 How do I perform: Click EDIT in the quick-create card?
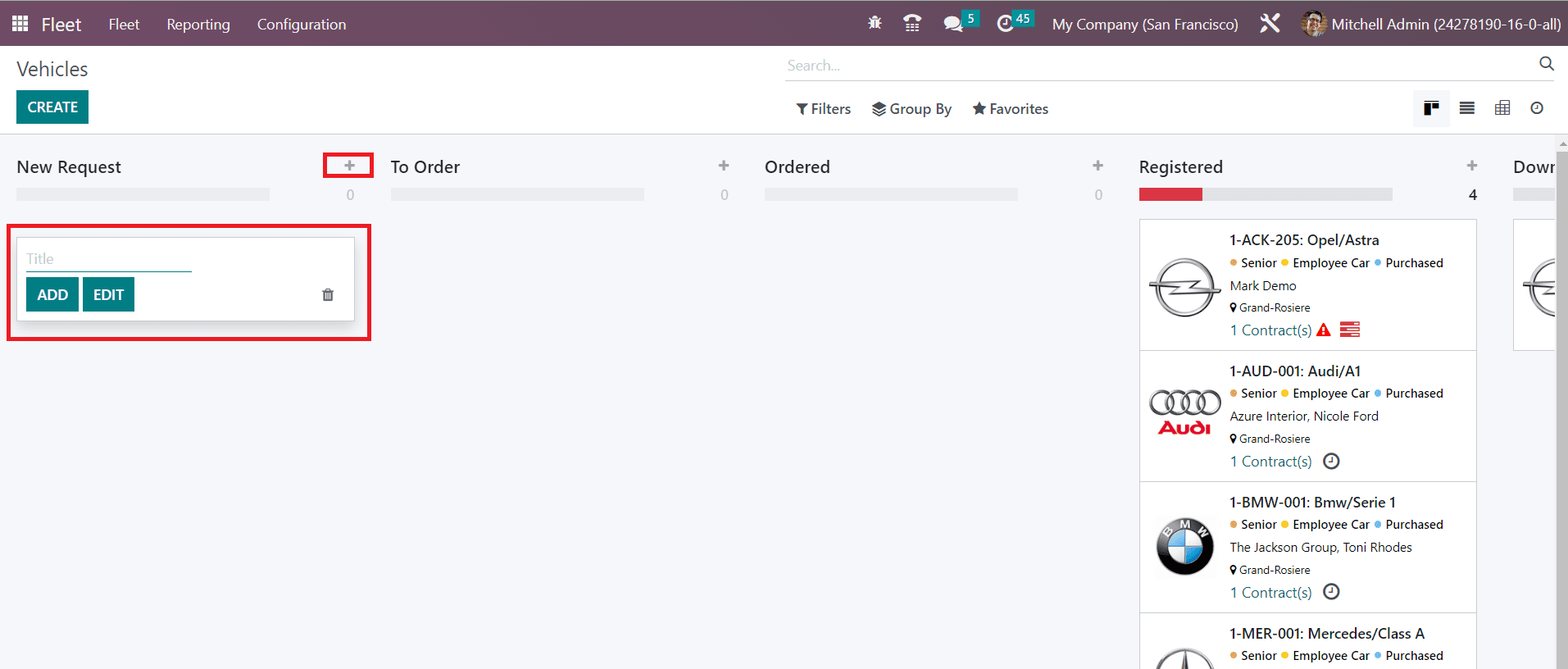tap(108, 294)
